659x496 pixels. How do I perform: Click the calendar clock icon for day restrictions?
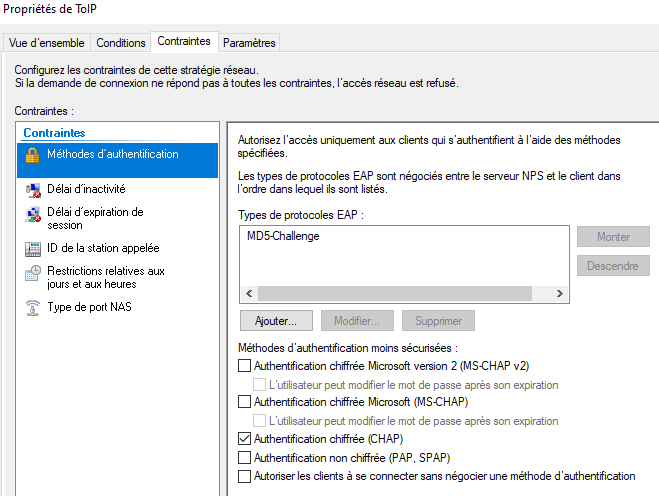pyautogui.click(x=33, y=272)
